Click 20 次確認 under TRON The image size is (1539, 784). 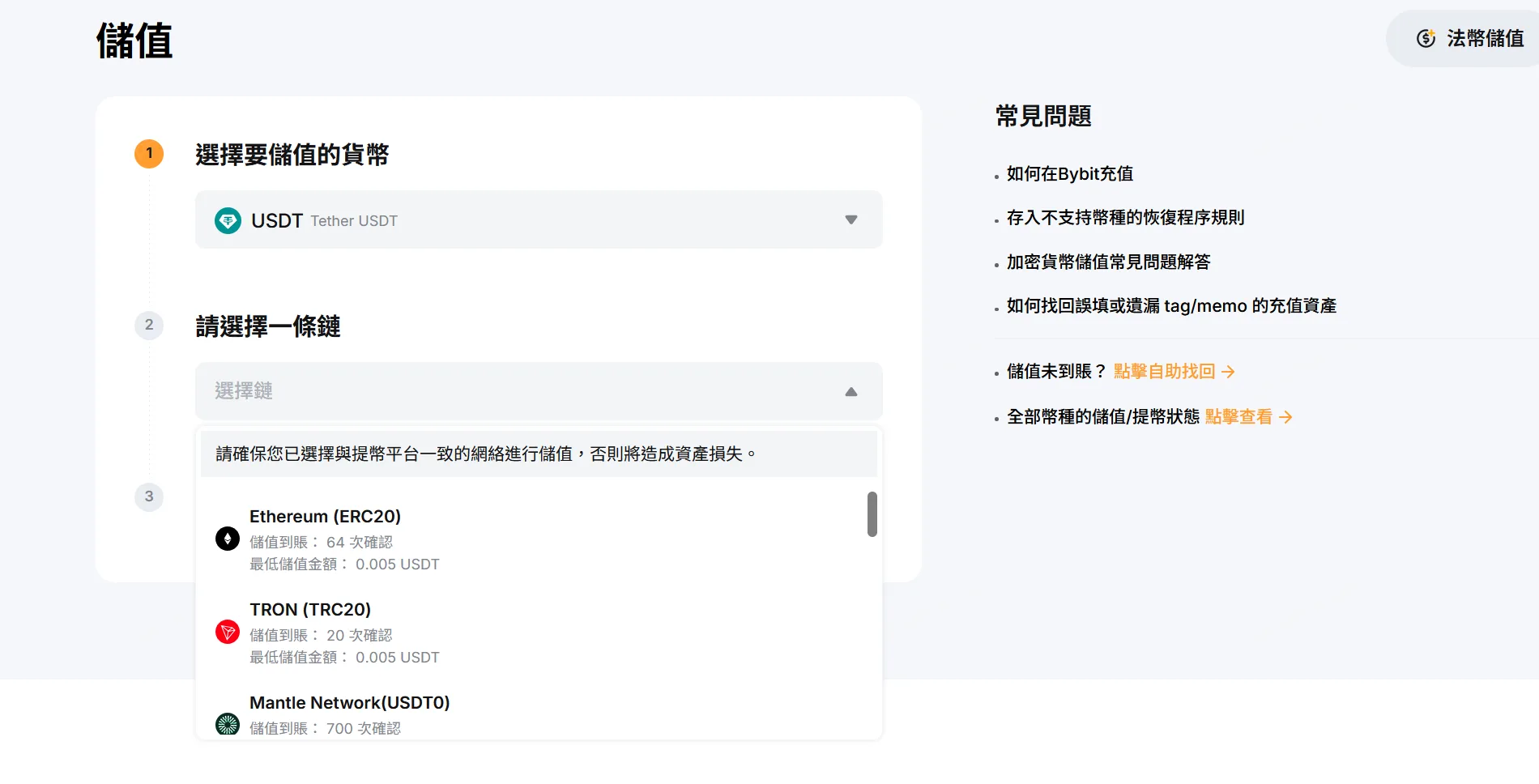pyautogui.click(x=359, y=635)
